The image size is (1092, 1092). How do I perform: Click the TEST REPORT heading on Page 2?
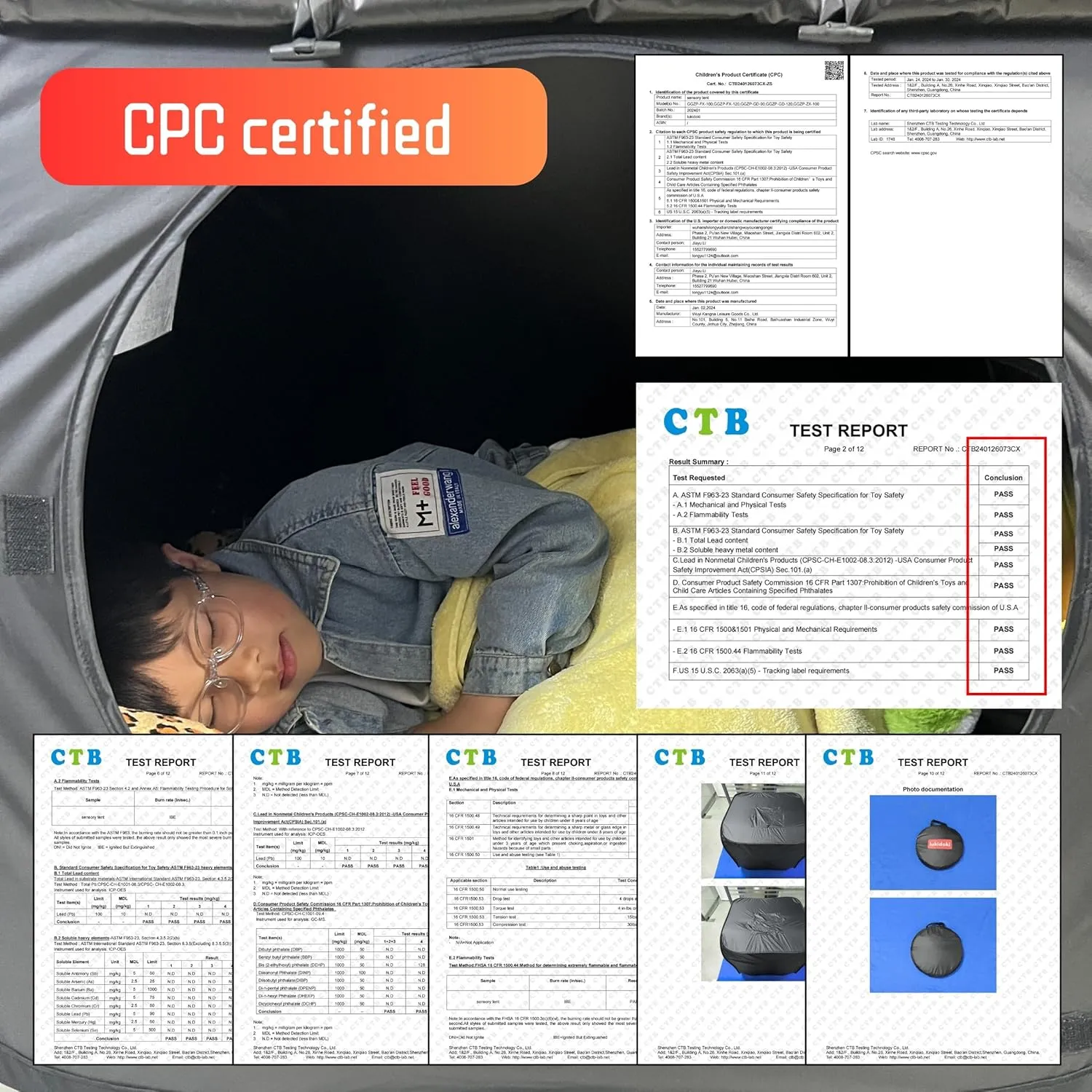pos(848,430)
